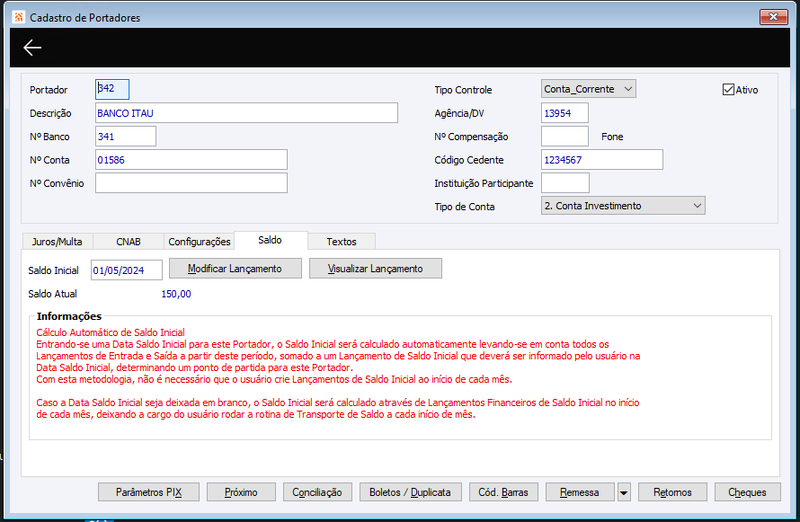Image resolution: width=800 pixels, height=522 pixels.
Task: Open the Tipo Controle dropdown
Action: point(588,89)
